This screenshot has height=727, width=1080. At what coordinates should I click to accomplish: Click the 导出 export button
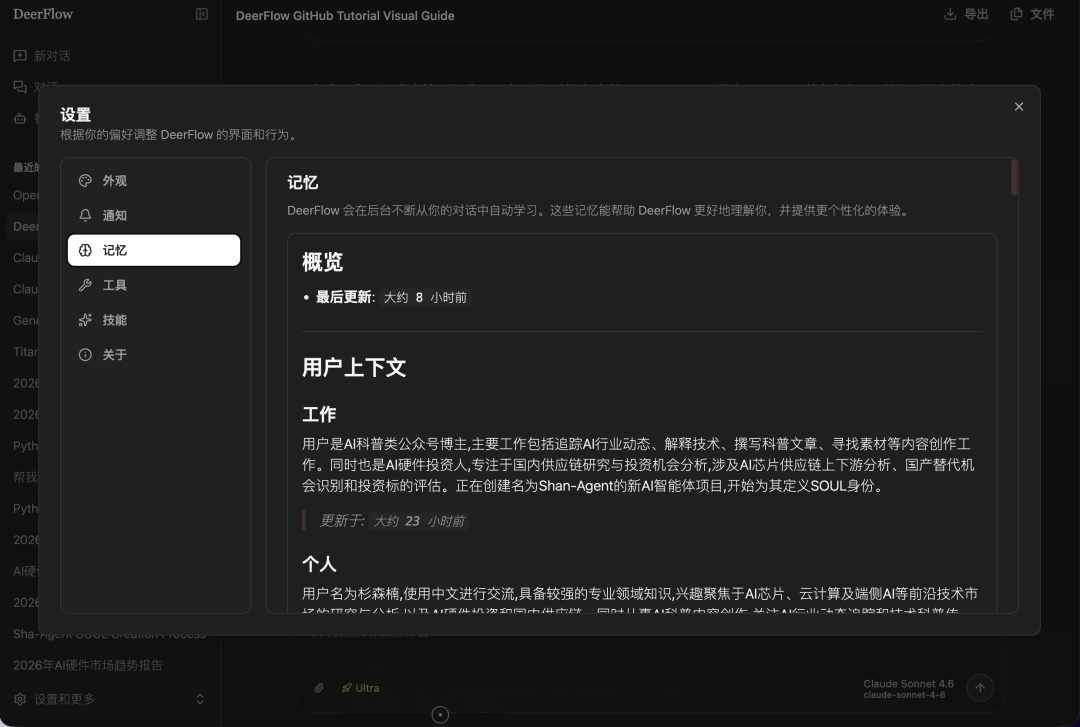tap(964, 14)
